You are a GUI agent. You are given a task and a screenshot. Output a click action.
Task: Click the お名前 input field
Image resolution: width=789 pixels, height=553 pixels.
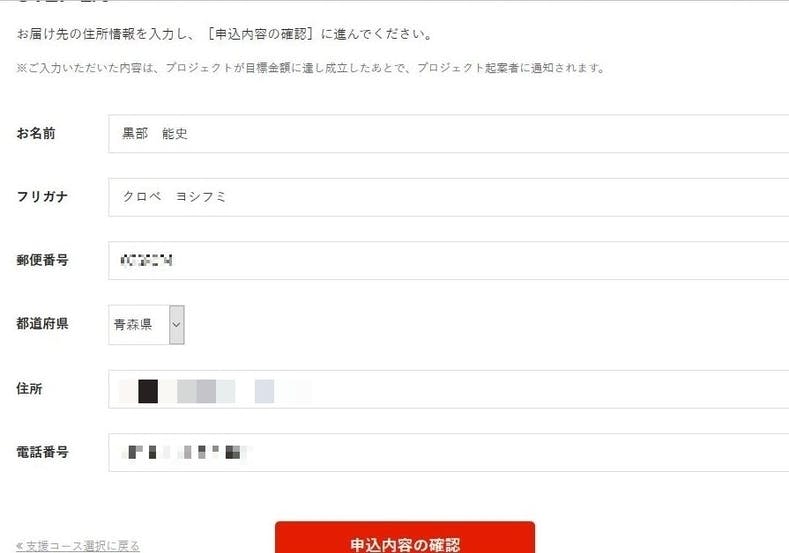tap(449, 133)
